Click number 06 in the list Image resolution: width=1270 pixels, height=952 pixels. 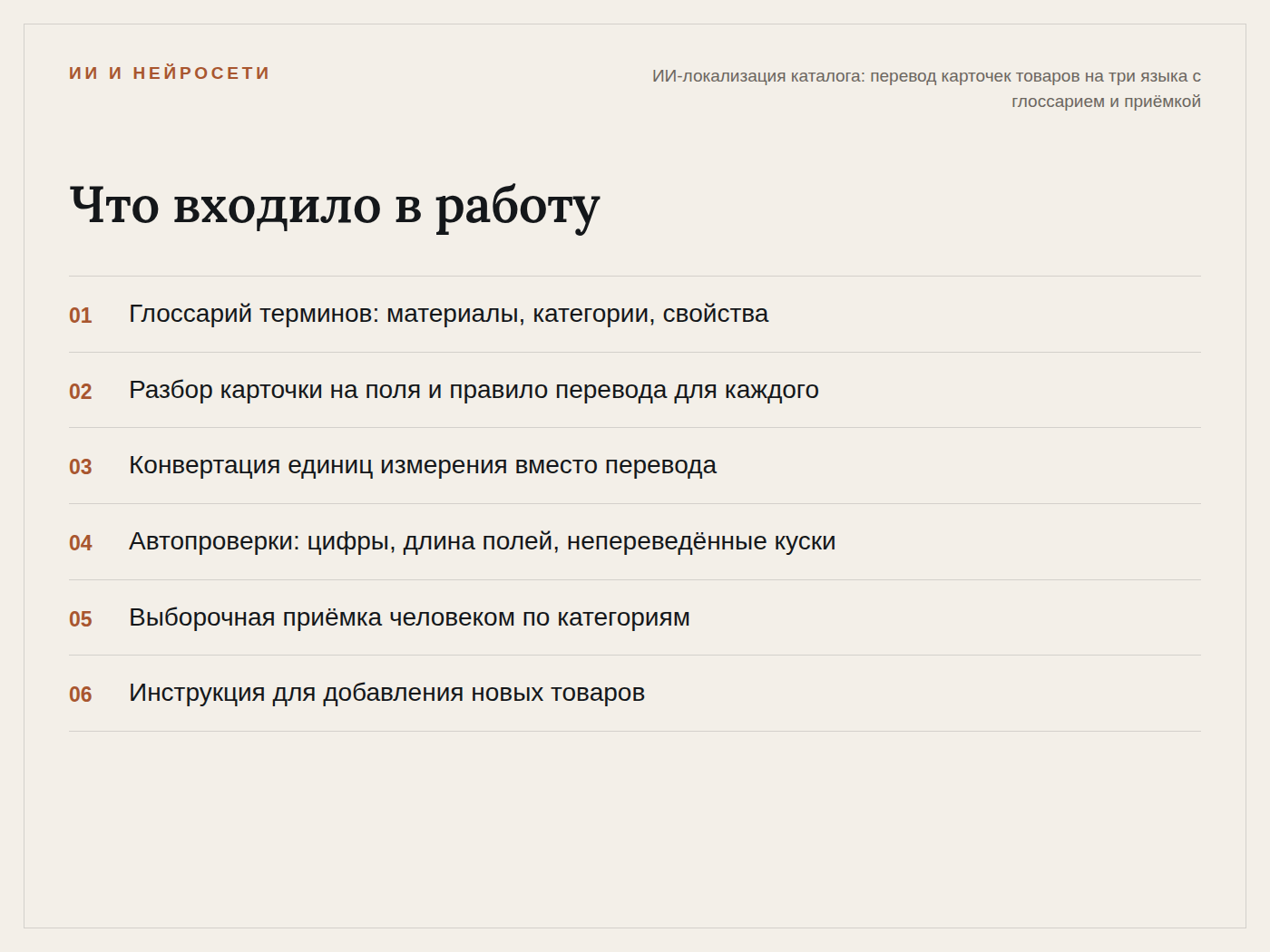click(81, 695)
